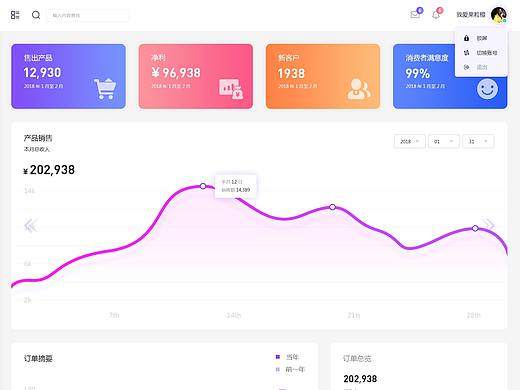Toggle the light purple previous-year legend swatch
This screenshot has width=520, height=390.
(x=278, y=369)
